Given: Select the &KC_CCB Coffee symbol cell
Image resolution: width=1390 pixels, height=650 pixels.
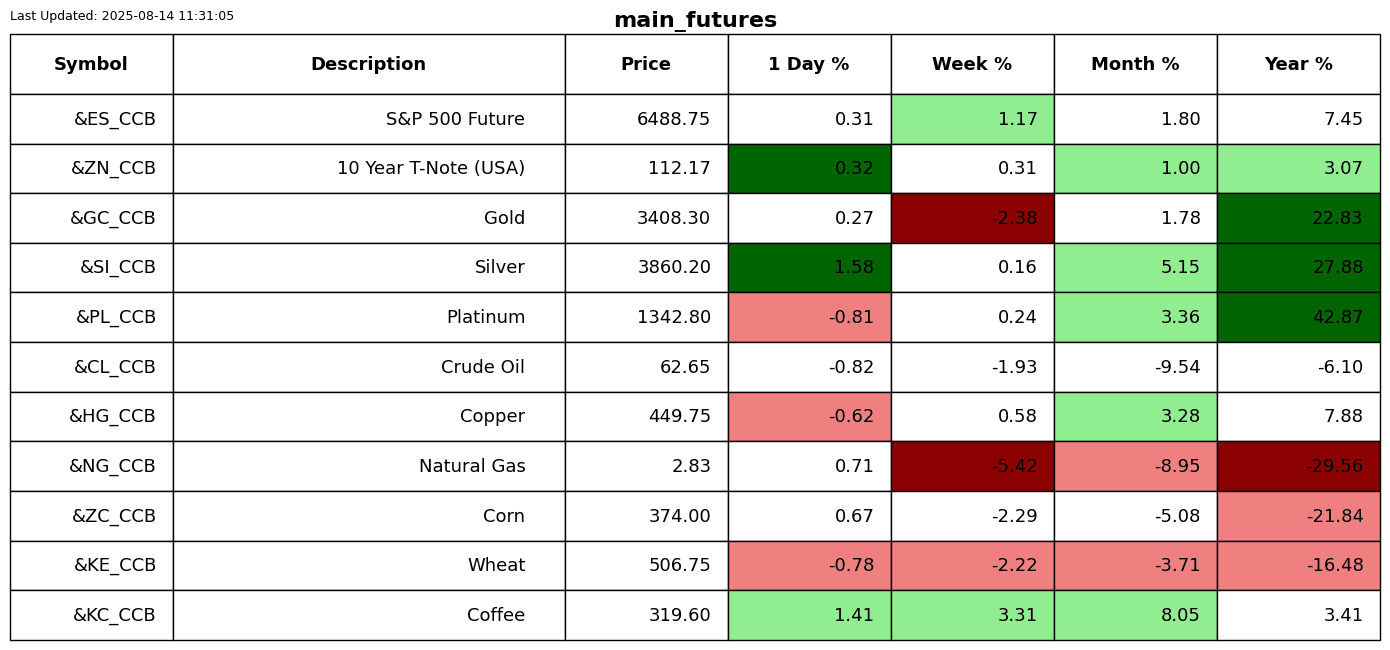Looking at the screenshot, I should (x=91, y=615).
